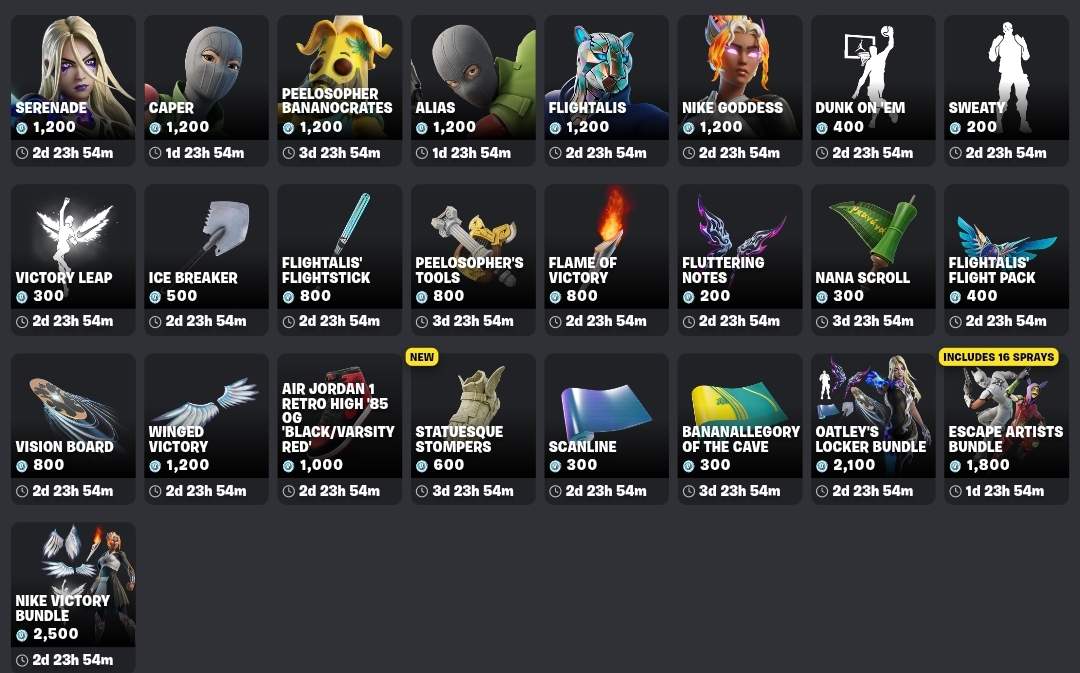Open Oatley's Locker Bundle card
Screen dimensions: 1080x673
click(x=873, y=429)
